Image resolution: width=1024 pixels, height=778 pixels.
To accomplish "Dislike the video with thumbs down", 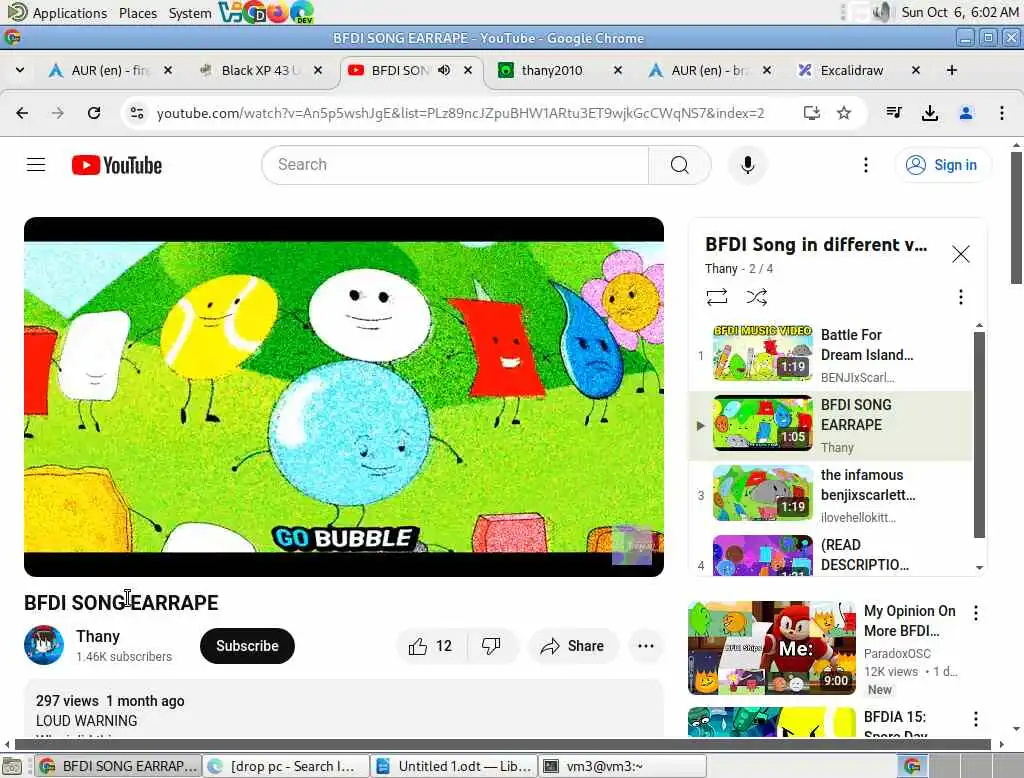I will pyautogui.click(x=491, y=646).
